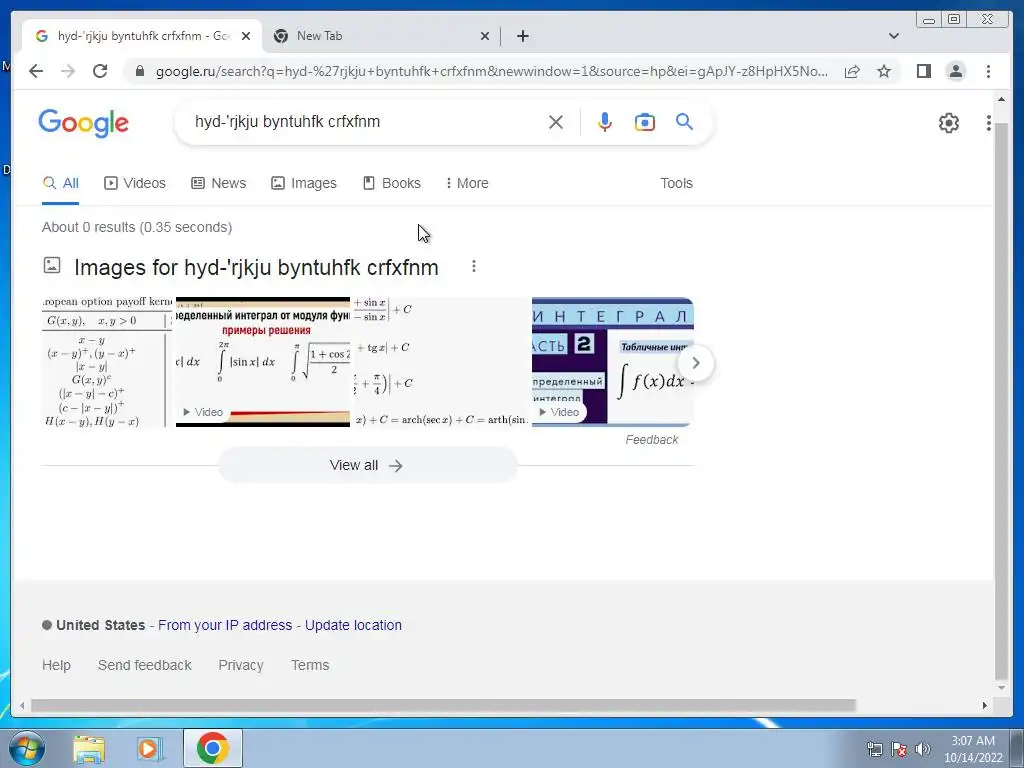Click 'About 0 results' text
This screenshot has height=768, width=1024.
click(137, 227)
